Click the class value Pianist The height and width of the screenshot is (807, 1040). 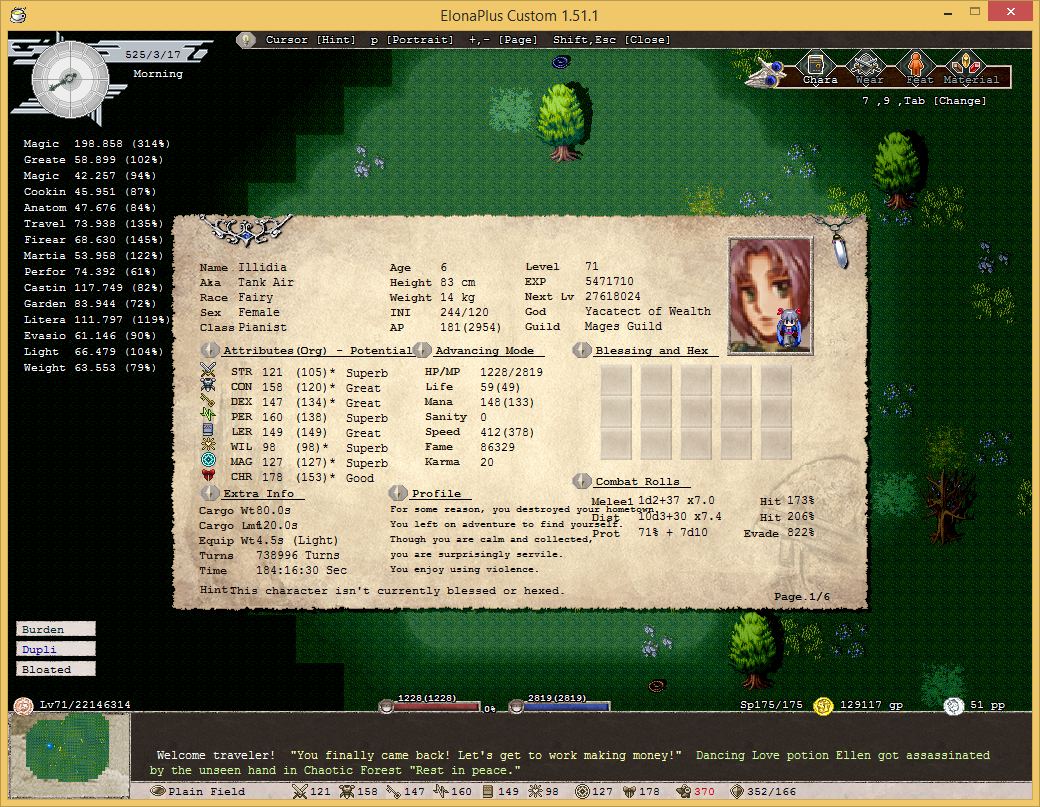click(x=263, y=327)
